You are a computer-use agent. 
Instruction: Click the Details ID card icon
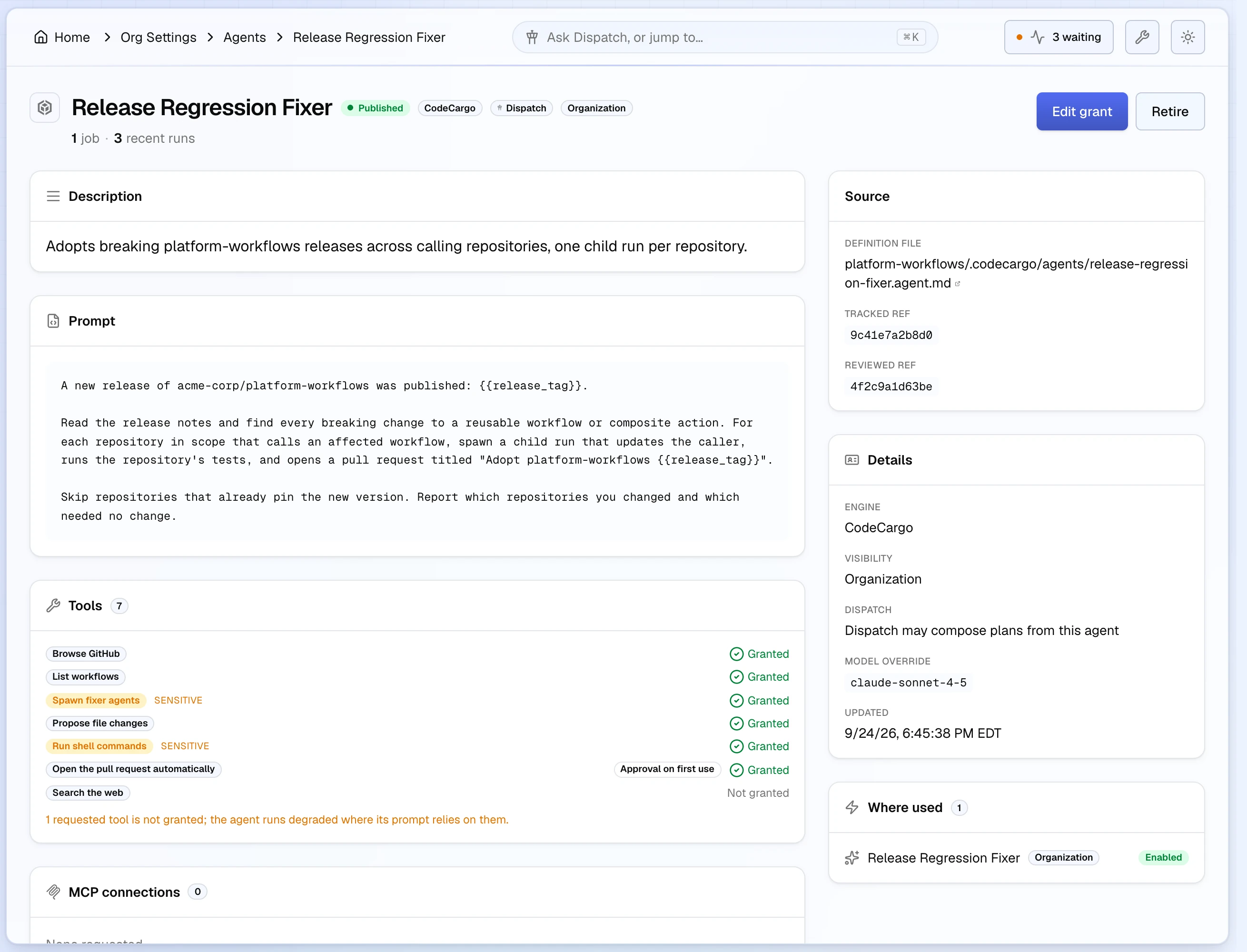851,460
